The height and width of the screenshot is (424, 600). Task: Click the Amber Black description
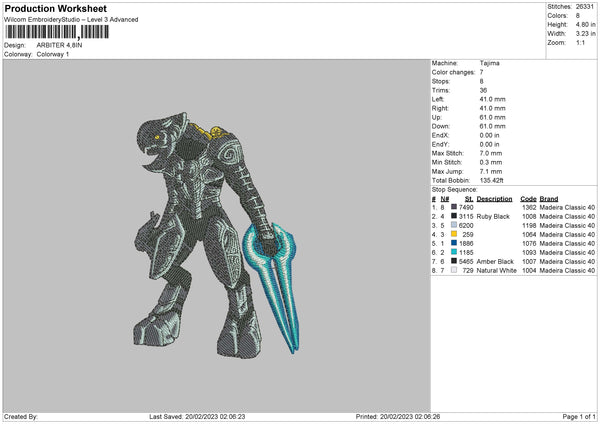[x=495, y=262]
